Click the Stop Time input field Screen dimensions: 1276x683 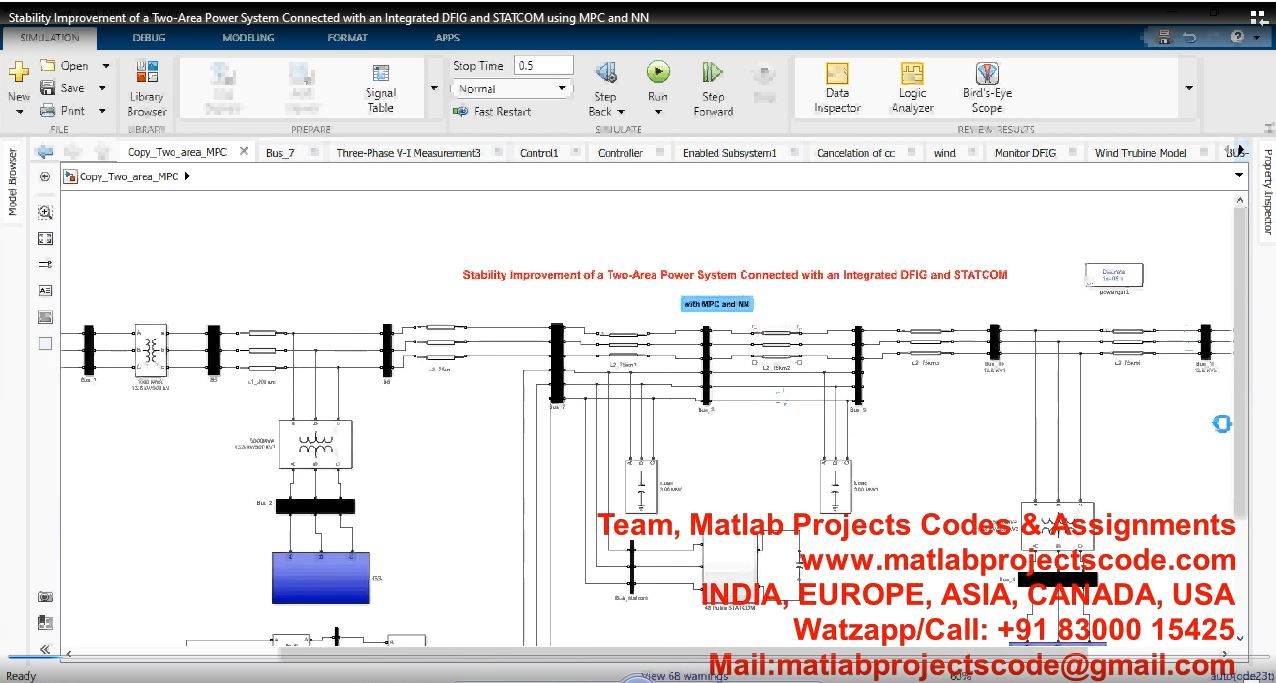(x=543, y=65)
